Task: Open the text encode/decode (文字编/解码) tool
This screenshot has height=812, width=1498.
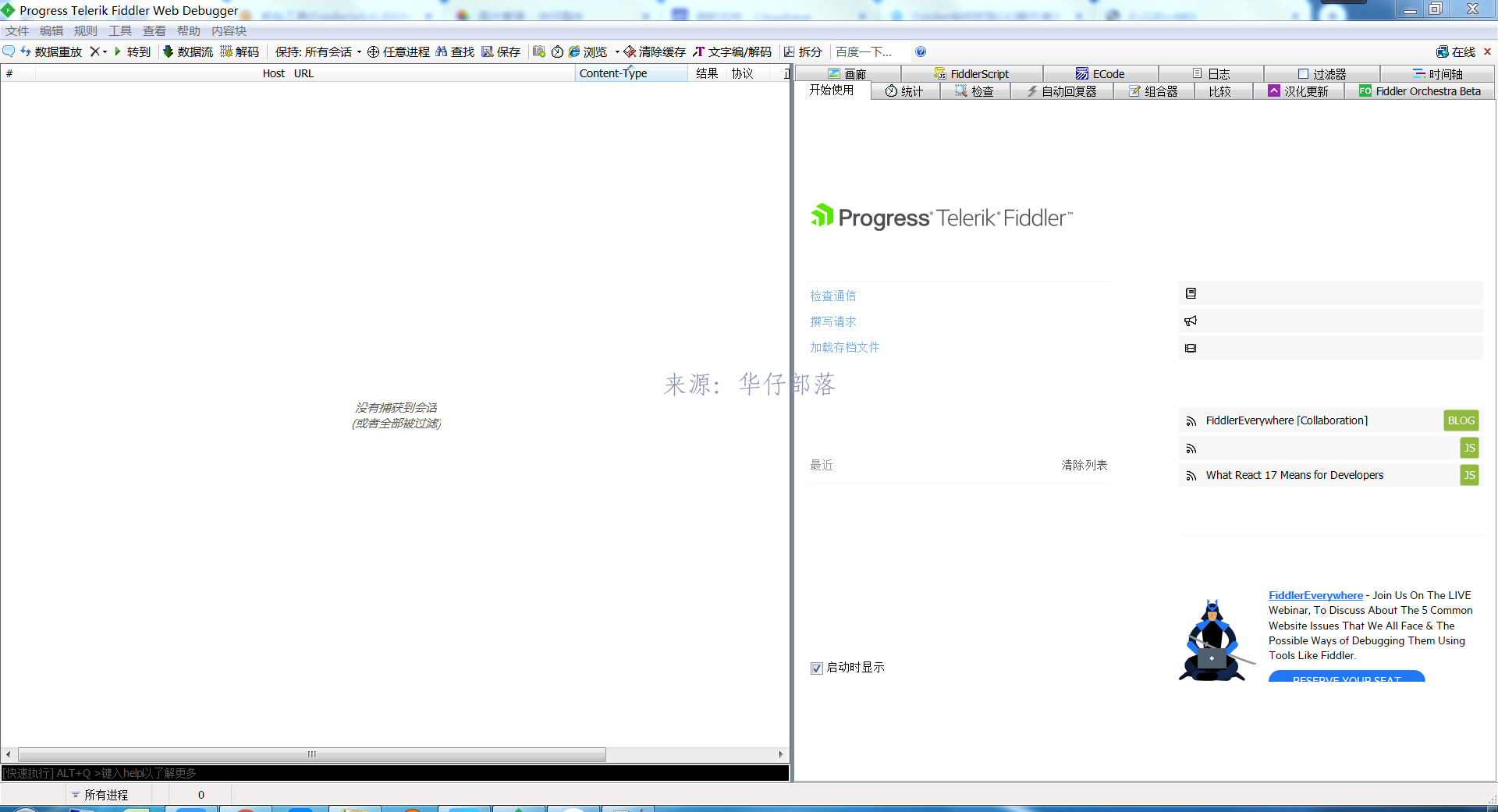Action: [x=732, y=51]
